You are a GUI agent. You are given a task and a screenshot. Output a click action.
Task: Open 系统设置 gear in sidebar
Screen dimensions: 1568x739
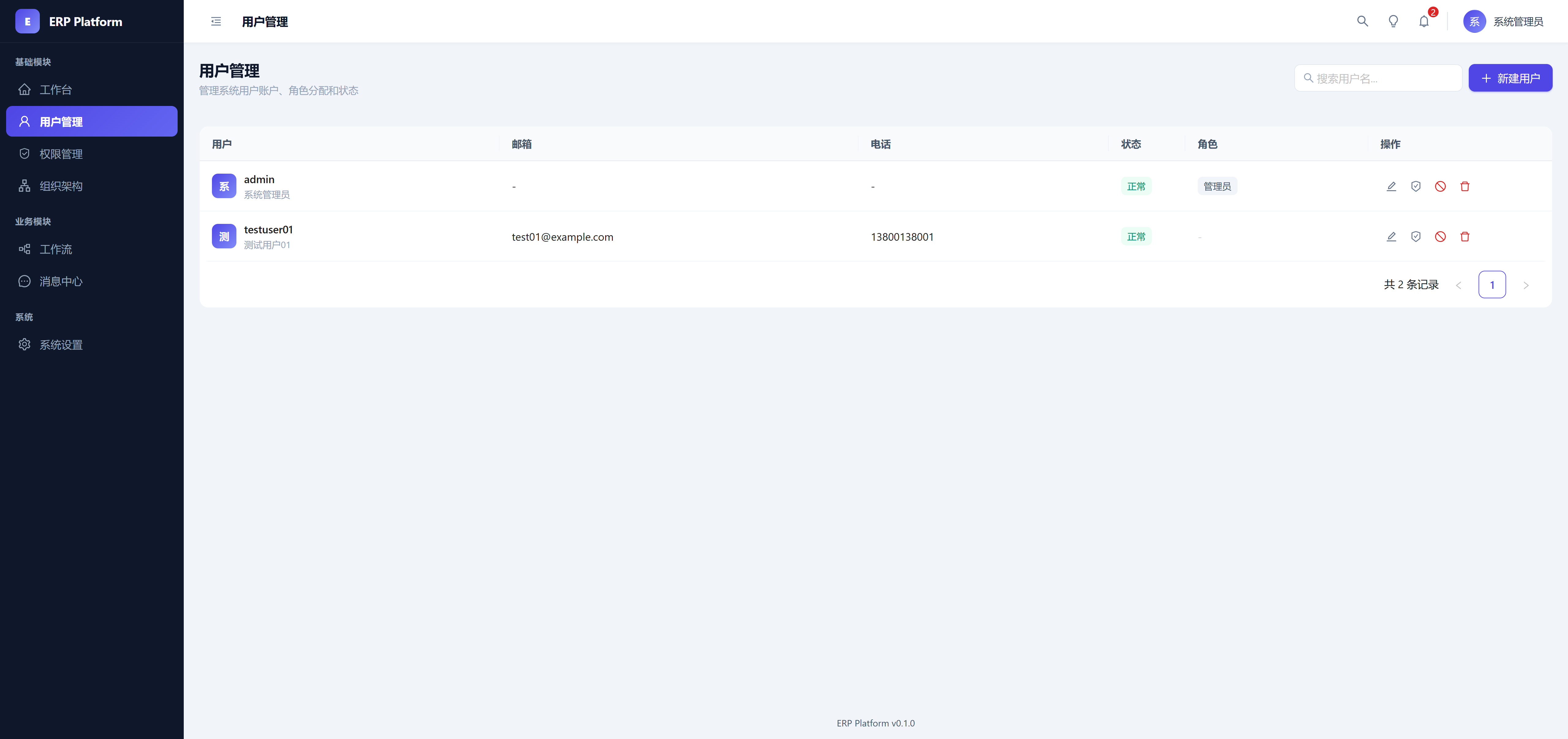pyautogui.click(x=61, y=345)
